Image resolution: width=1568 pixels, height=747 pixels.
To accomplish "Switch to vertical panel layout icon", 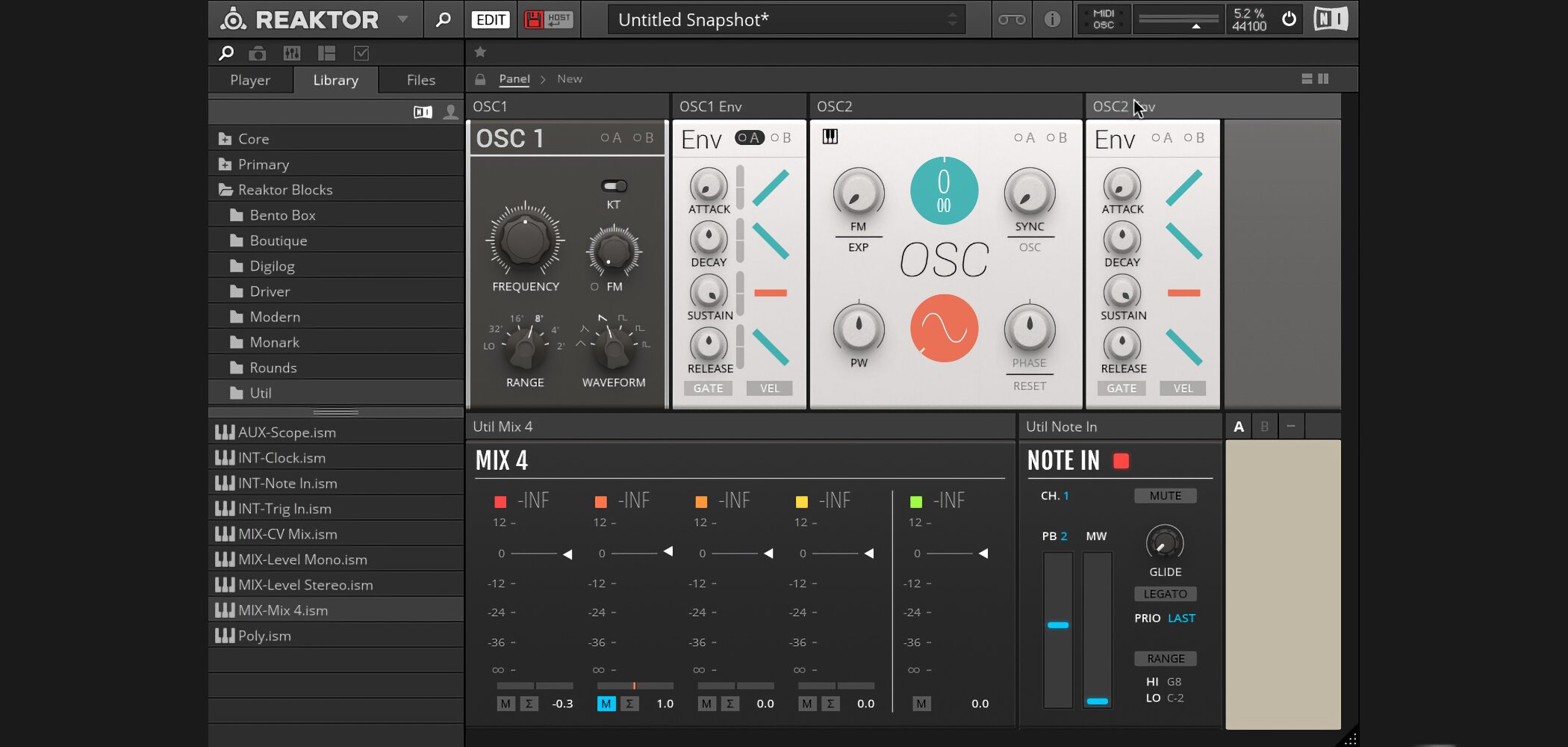I will [1323, 78].
